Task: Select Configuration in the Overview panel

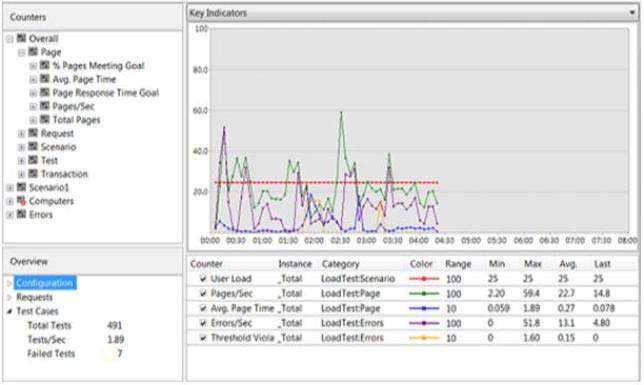Action: click(x=44, y=283)
